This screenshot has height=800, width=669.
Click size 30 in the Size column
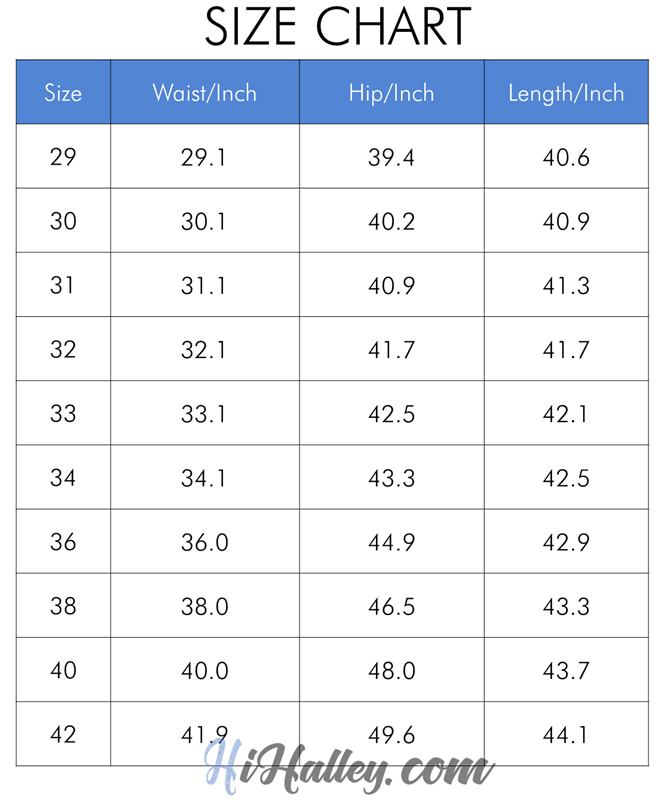tap(63, 221)
